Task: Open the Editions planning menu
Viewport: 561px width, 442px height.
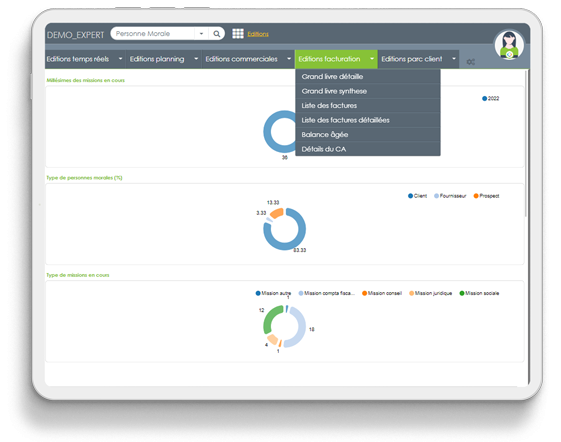Action: (157, 59)
